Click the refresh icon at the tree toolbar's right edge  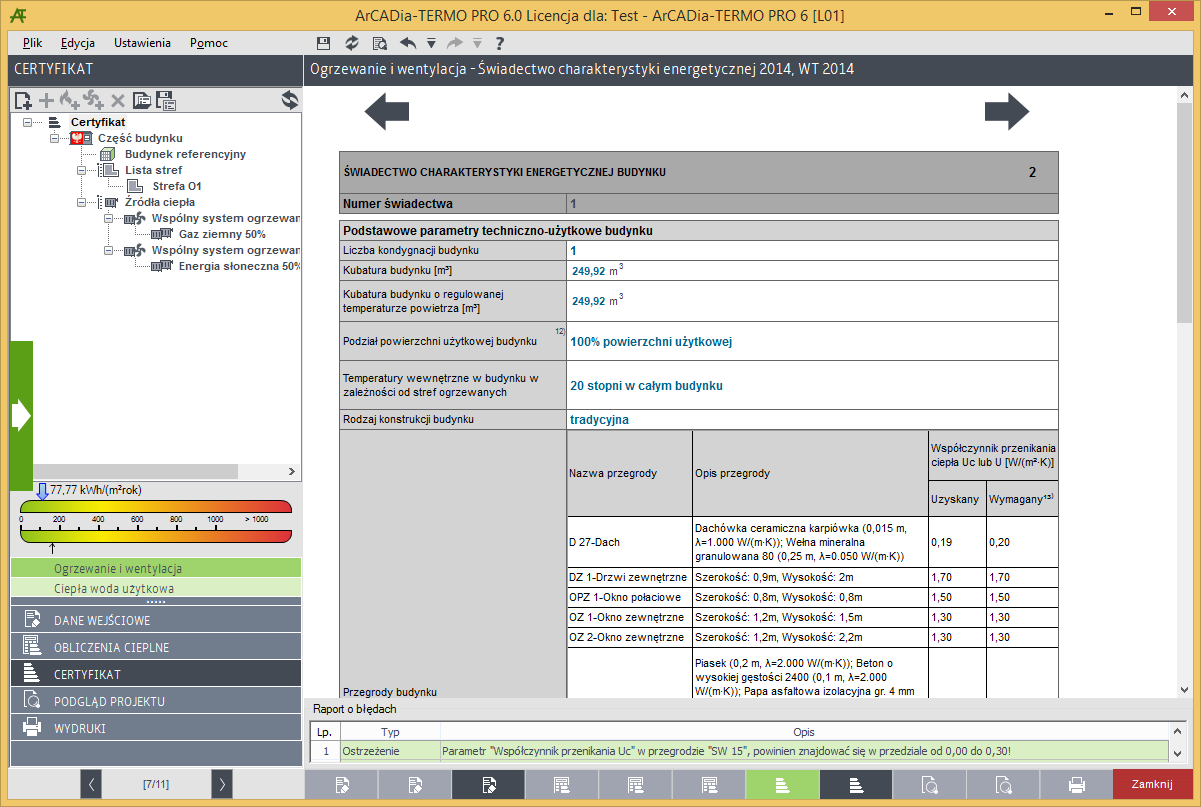[289, 100]
